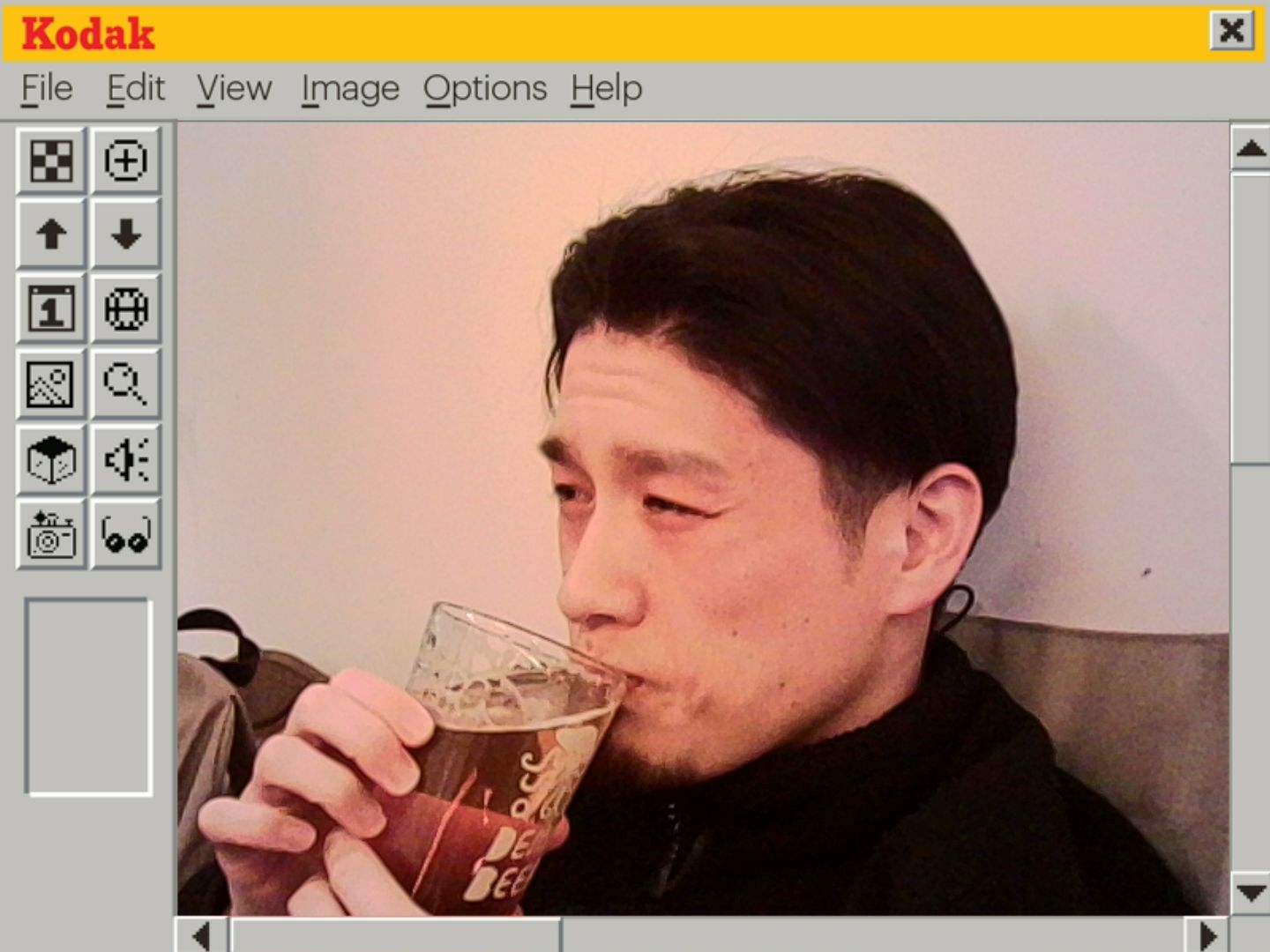This screenshot has width=1270, height=952.
Task: Click the vertical scrollbar up arrow
Action: pos(1250,147)
